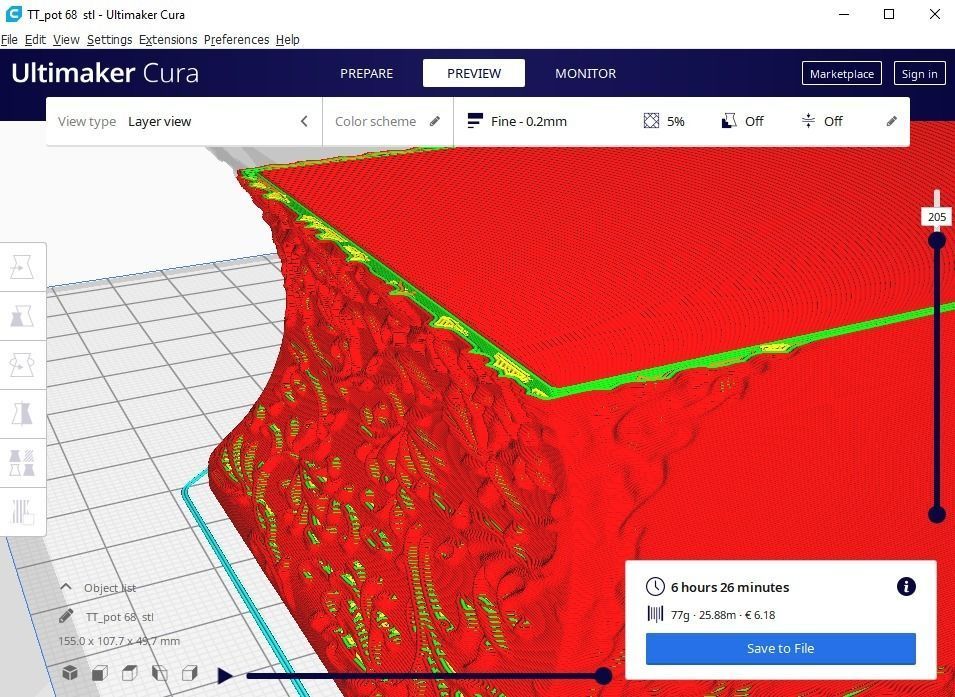Viewport: 955px width, 697px height.
Task: Click the filament material usage icon
Action: click(655, 614)
